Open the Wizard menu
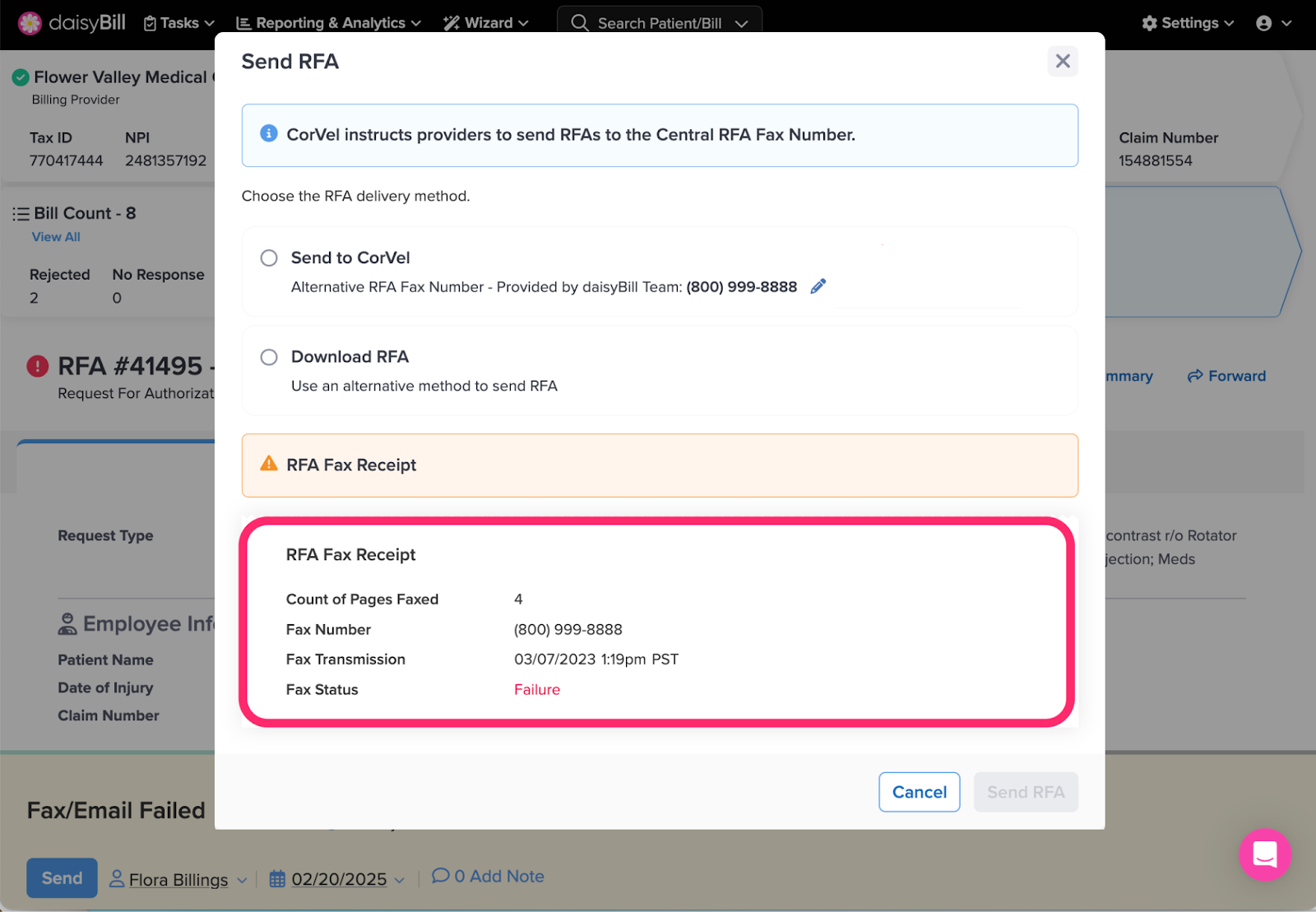Image resolution: width=1316 pixels, height=912 pixels. pos(486,23)
